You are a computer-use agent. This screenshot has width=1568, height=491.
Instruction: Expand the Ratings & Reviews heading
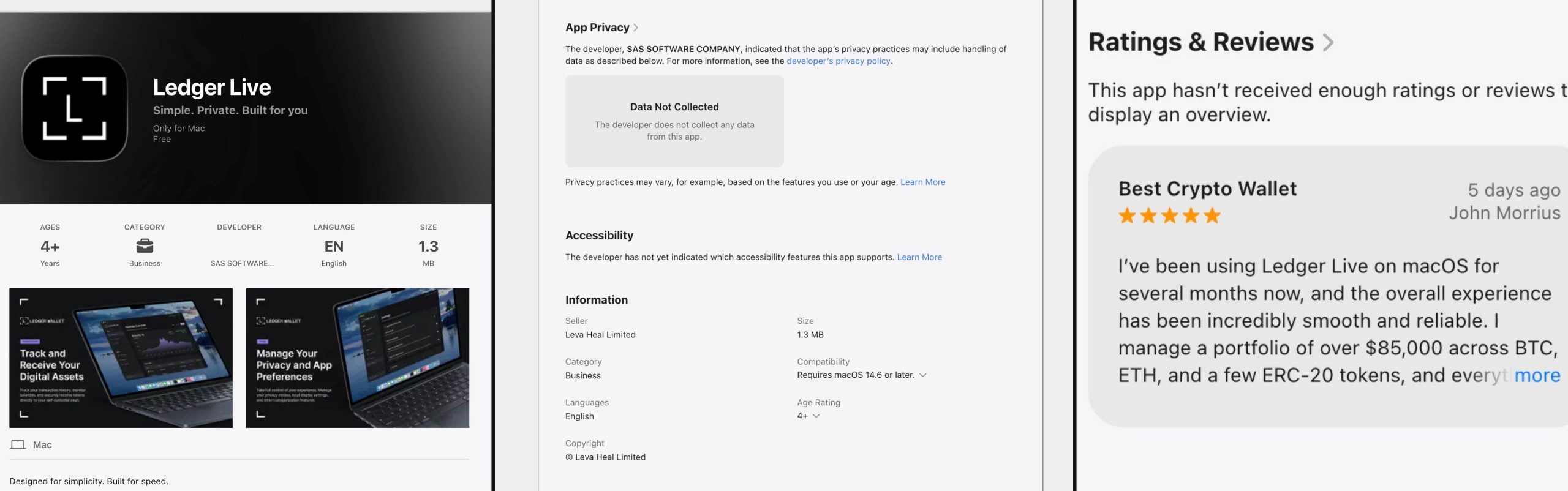pos(1327,42)
